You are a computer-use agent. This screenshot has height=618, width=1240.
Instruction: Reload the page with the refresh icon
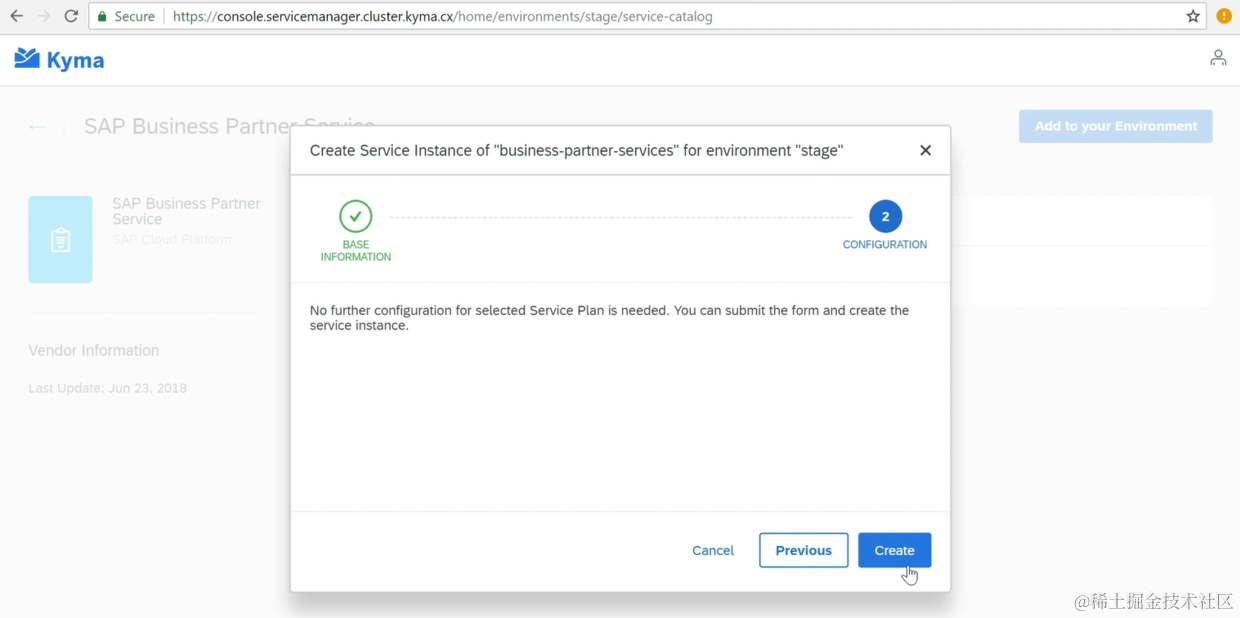(71, 16)
